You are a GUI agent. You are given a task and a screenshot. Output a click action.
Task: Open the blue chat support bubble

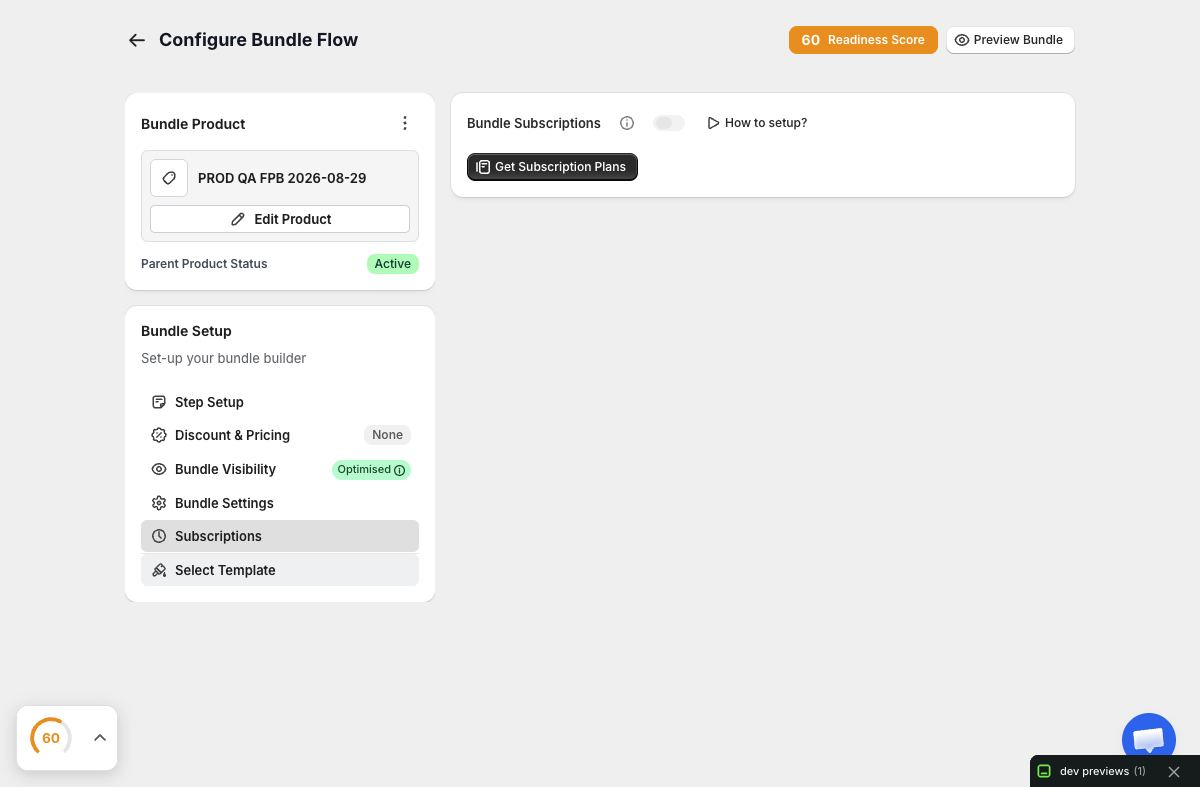pyautogui.click(x=1149, y=740)
